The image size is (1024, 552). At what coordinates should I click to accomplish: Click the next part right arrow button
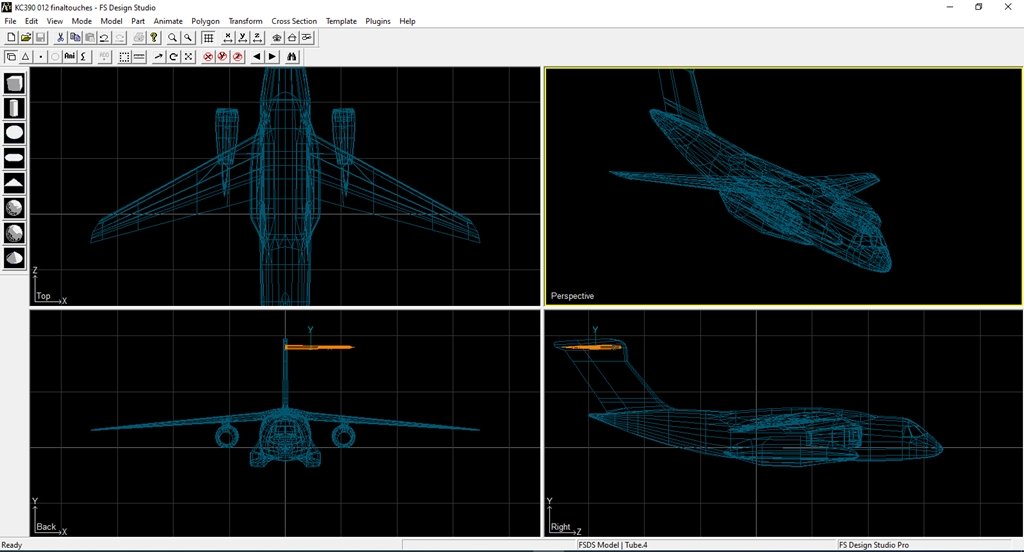tap(272, 57)
